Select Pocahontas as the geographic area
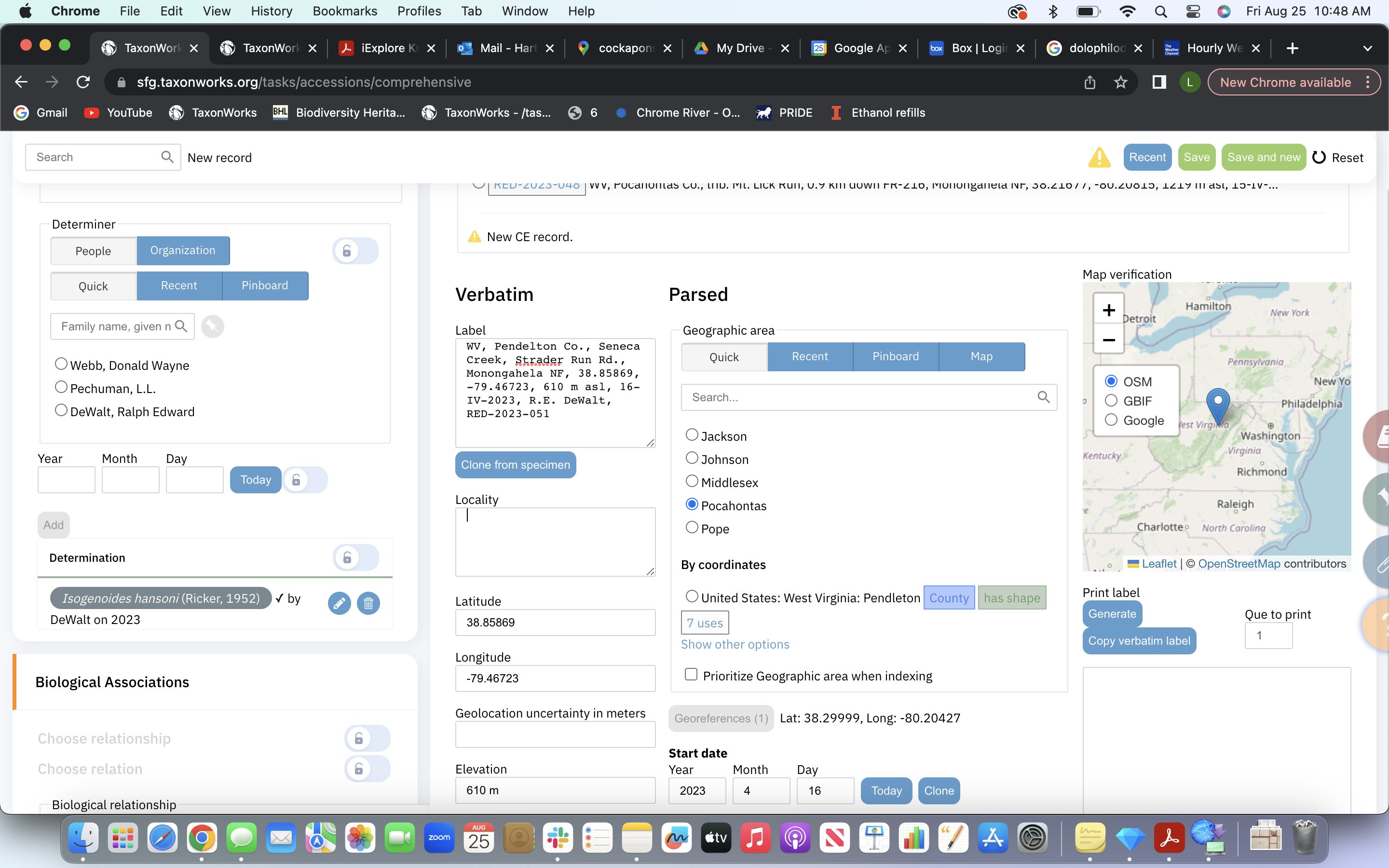Viewport: 1389px width, 868px height. point(691,503)
